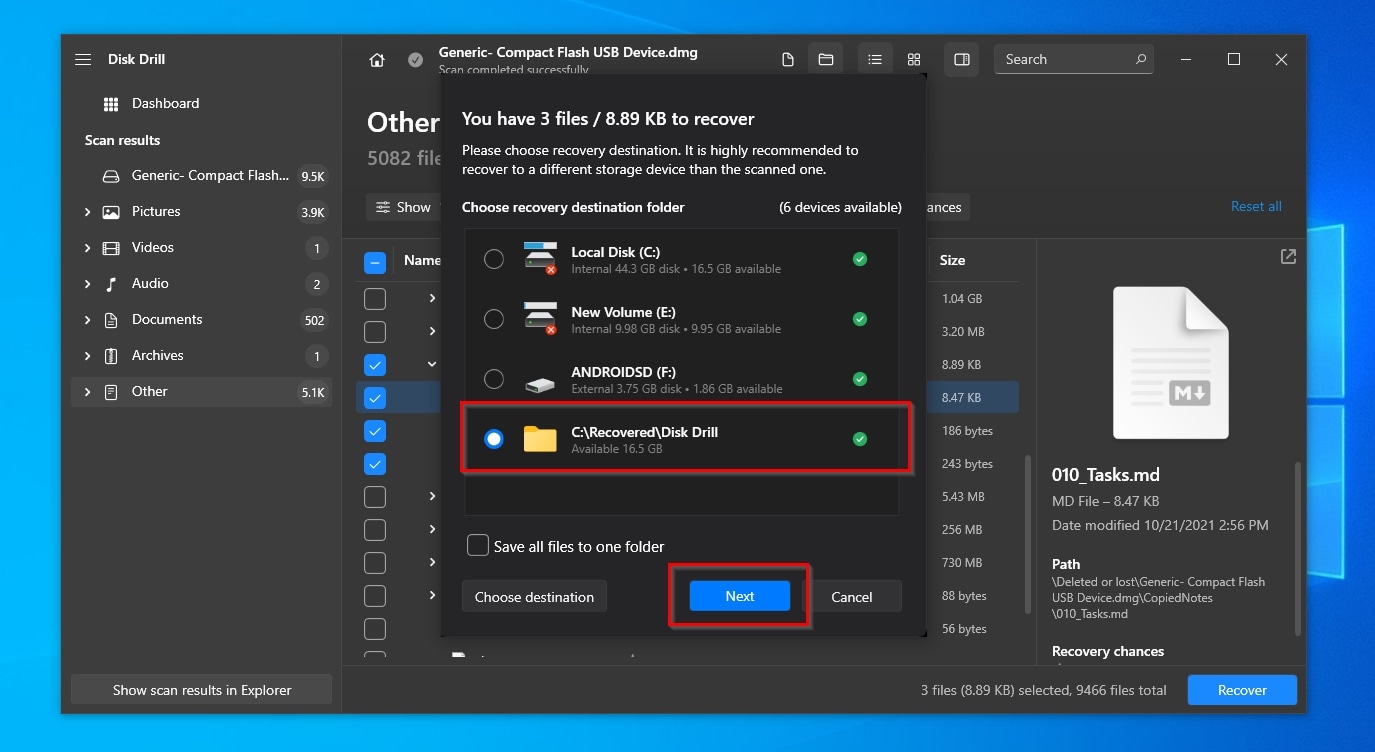Select C:\Recovered\Disk Drill radio button
The width and height of the screenshot is (1375, 752).
click(x=494, y=439)
